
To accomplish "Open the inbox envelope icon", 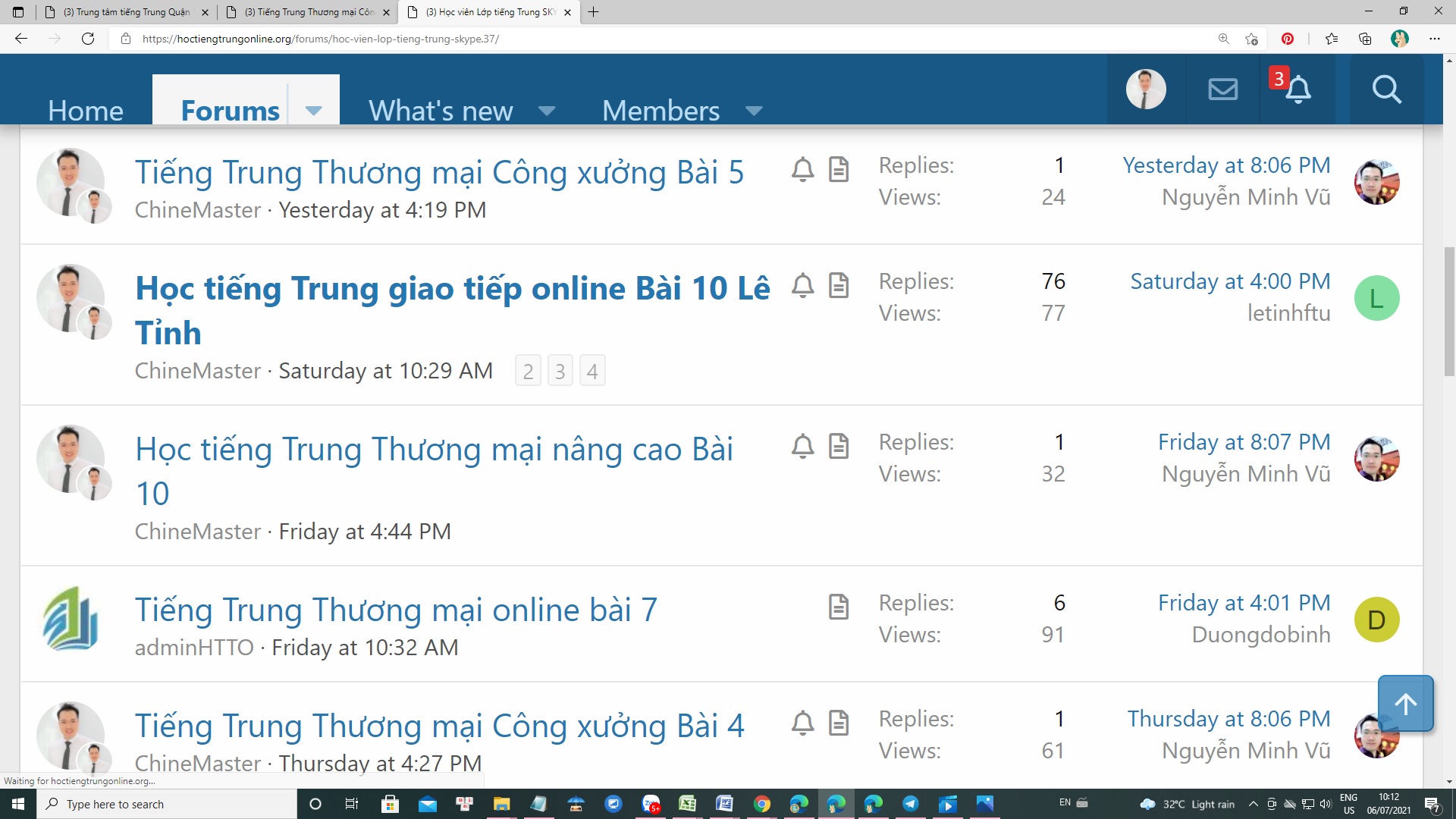I will [x=1222, y=89].
